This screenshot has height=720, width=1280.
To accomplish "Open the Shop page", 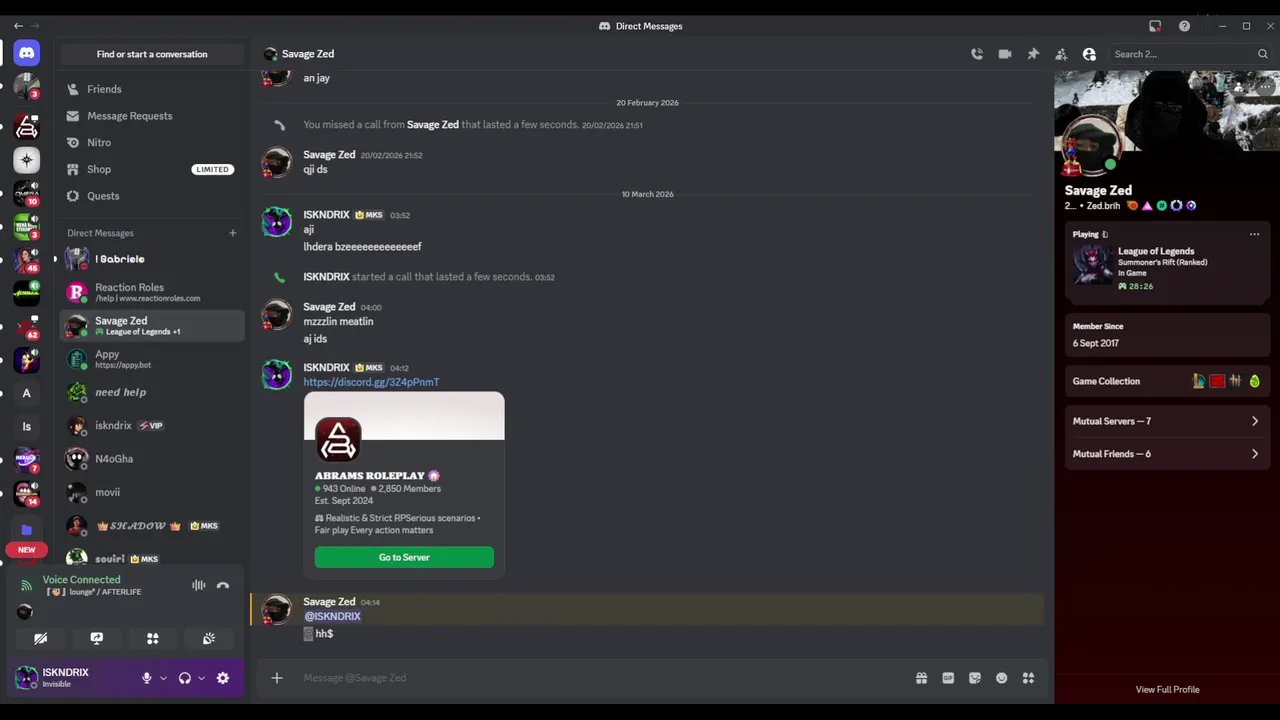I will 152,169.
